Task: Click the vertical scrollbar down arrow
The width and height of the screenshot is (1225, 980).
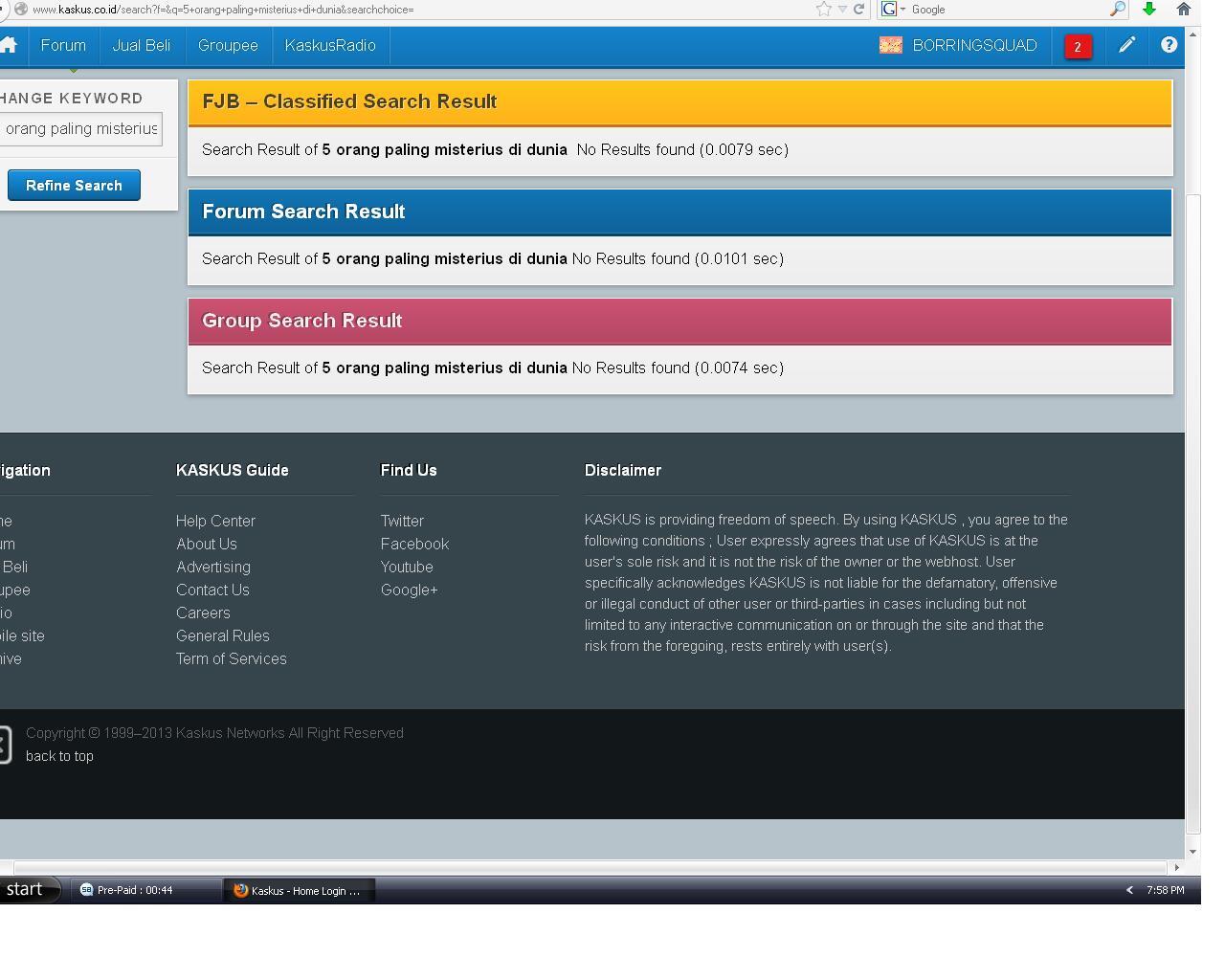Action: coord(1192,852)
